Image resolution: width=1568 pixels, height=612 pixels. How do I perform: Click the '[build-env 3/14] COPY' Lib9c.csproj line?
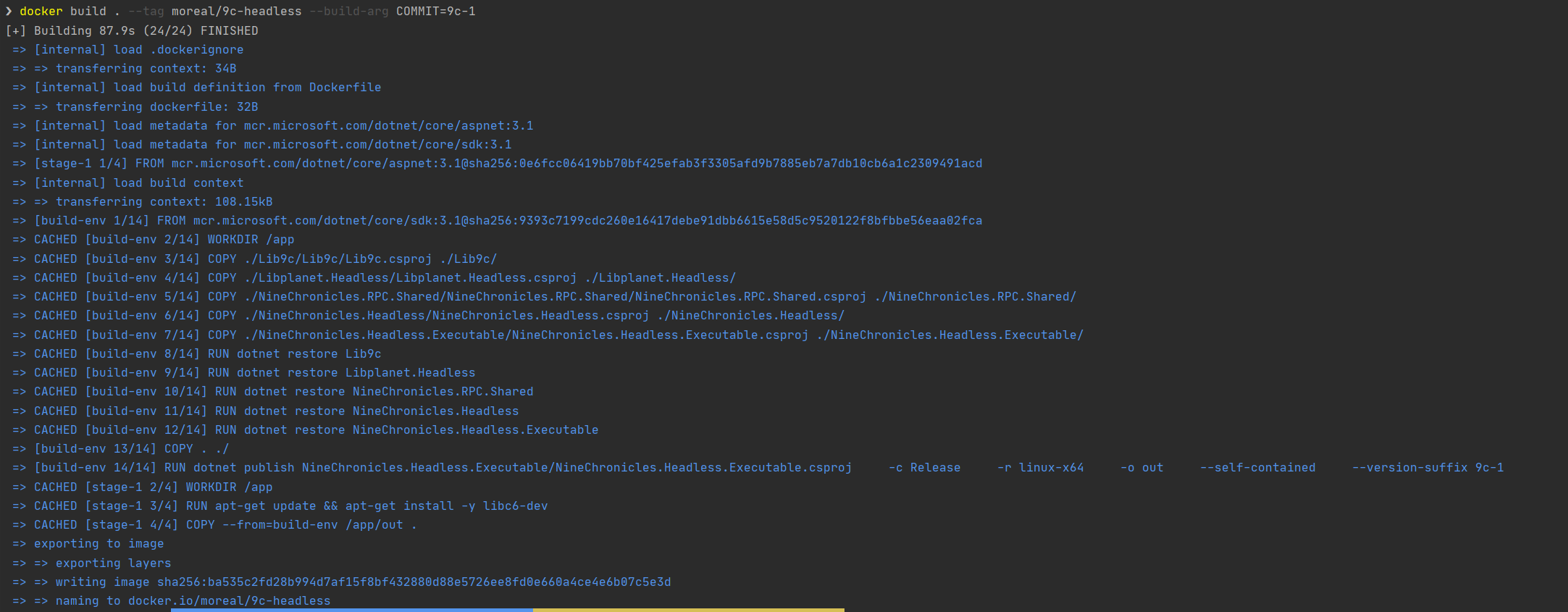[x=255, y=259]
